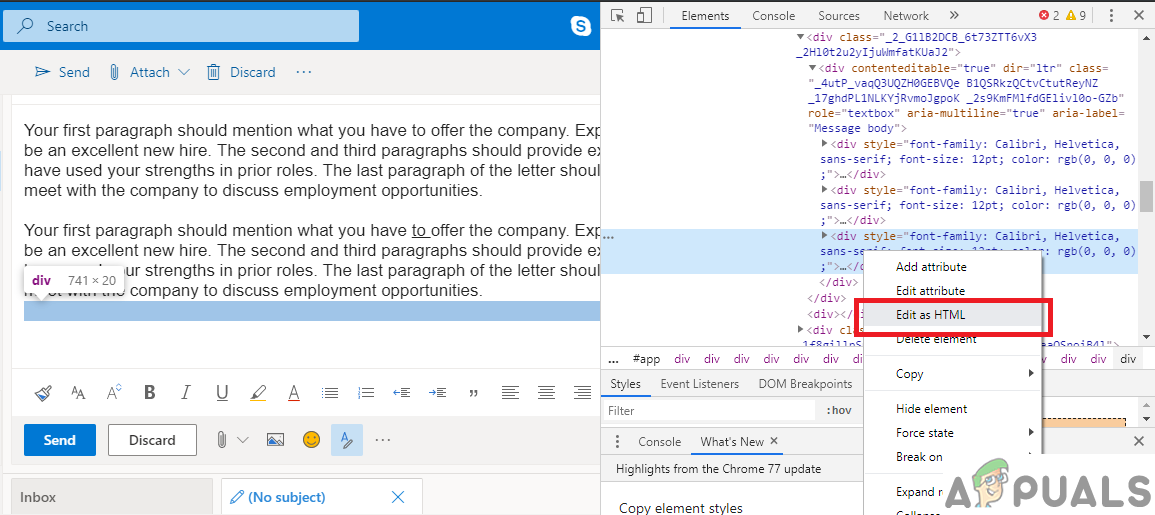
Task: Select Center align icon
Action: click(x=546, y=393)
